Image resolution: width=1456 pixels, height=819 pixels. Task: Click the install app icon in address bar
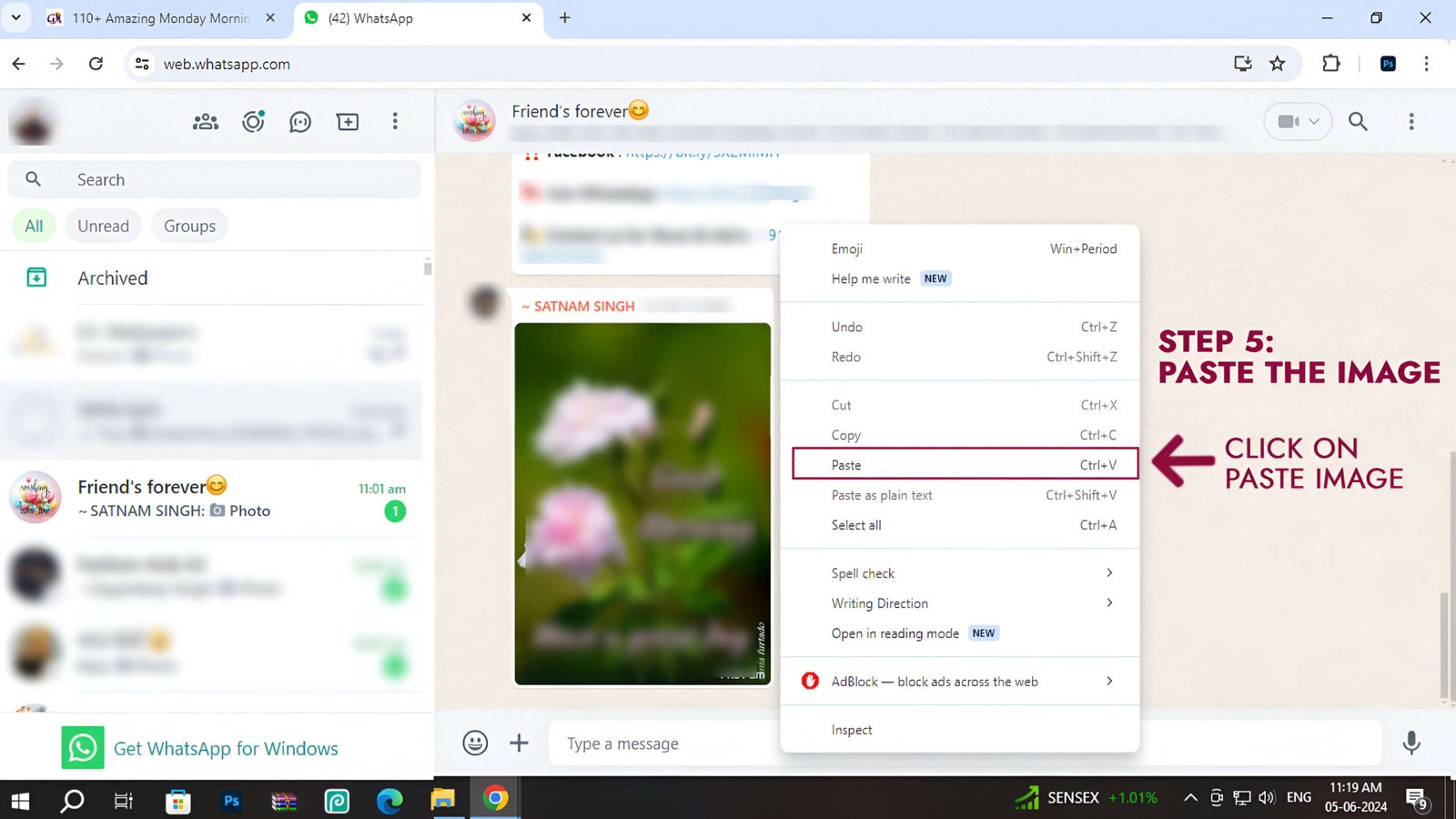pyautogui.click(x=1242, y=64)
